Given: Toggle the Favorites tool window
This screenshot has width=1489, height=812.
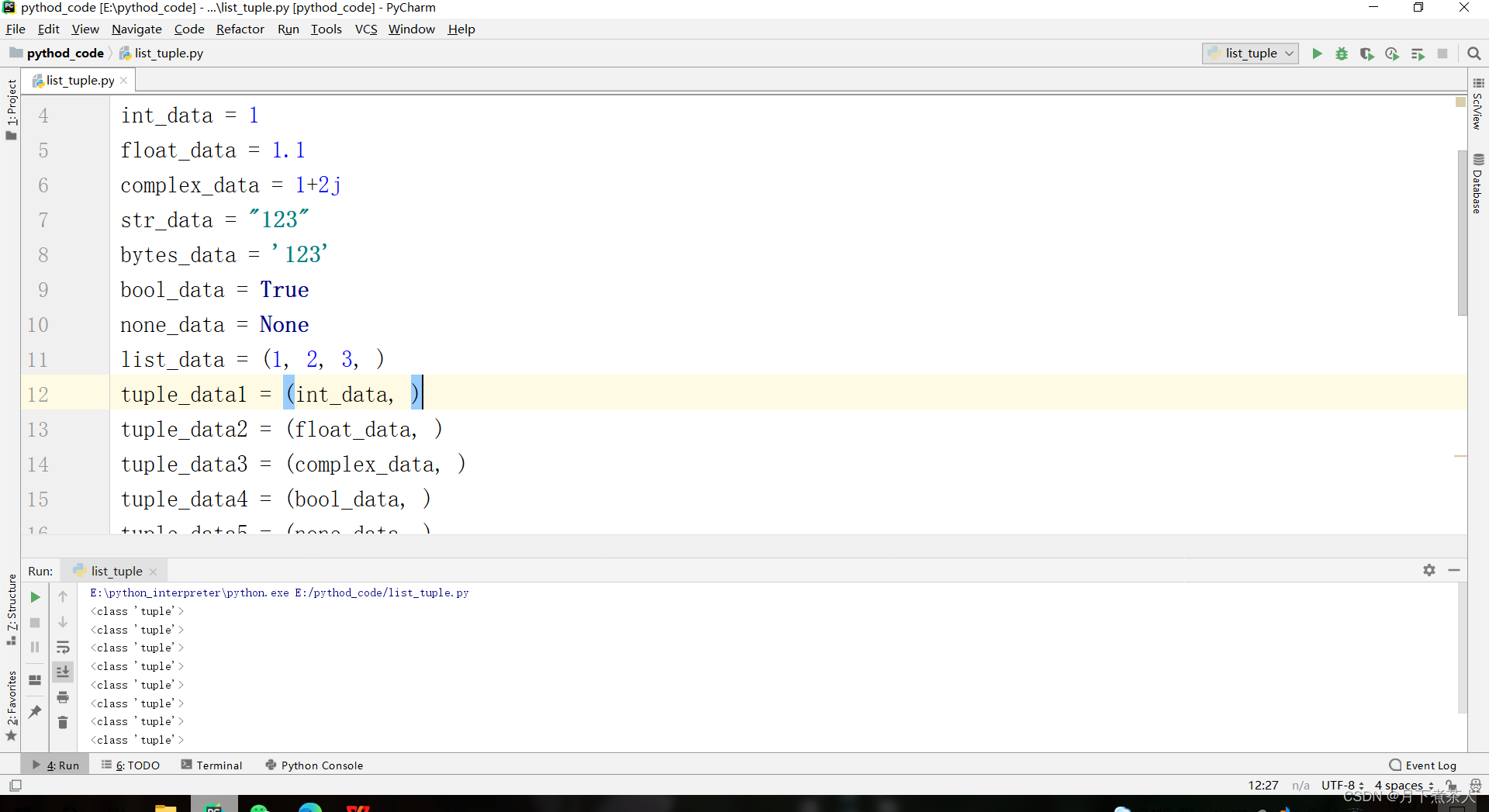Looking at the screenshot, I should click(x=12, y=706).
